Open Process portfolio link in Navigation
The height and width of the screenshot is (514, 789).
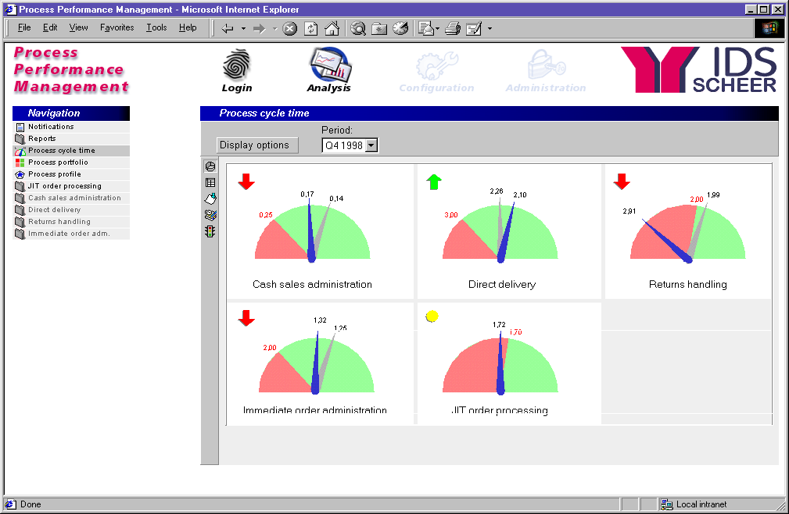click(x=58, y=163)
